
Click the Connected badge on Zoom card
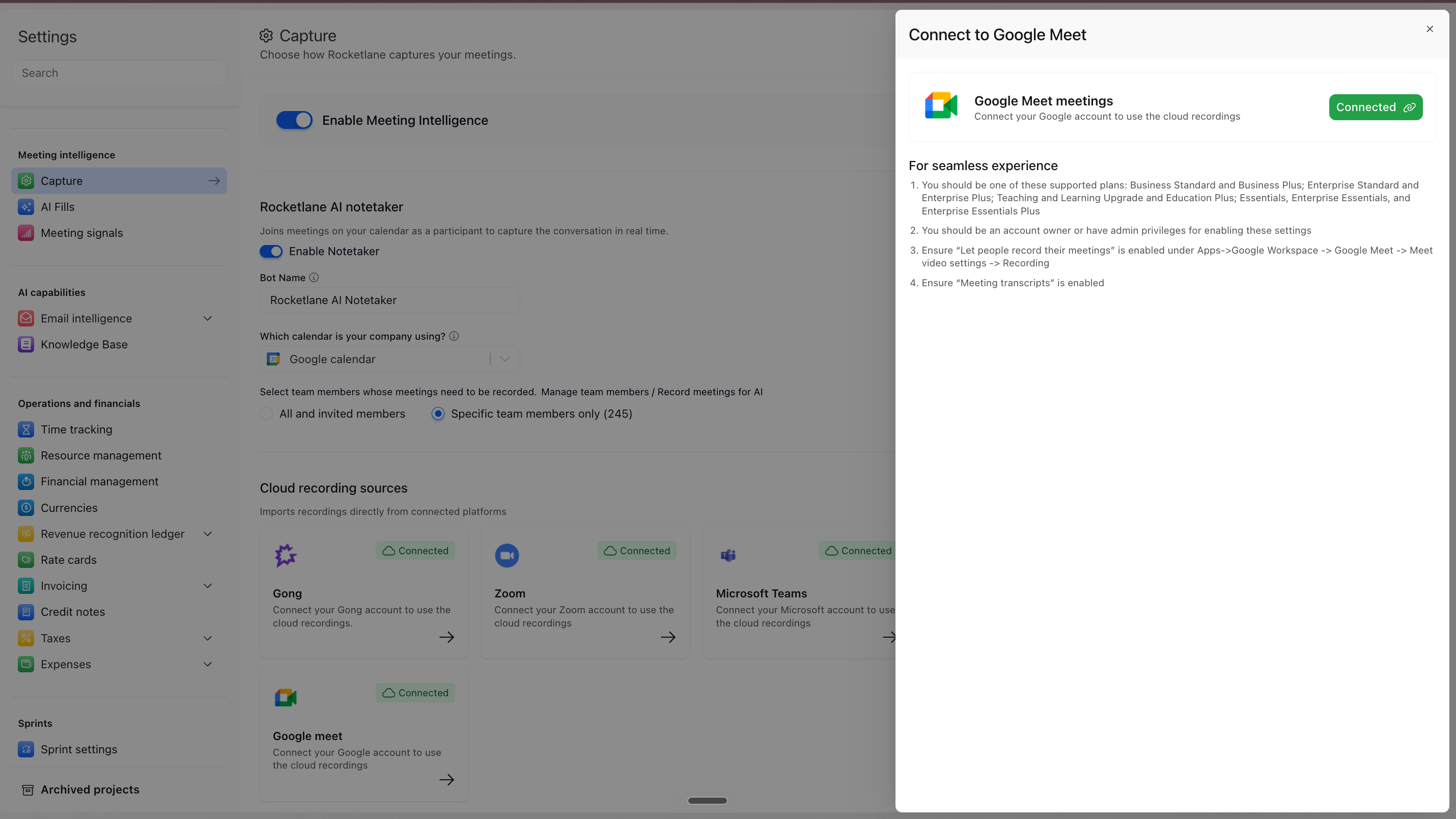point(637,551)
